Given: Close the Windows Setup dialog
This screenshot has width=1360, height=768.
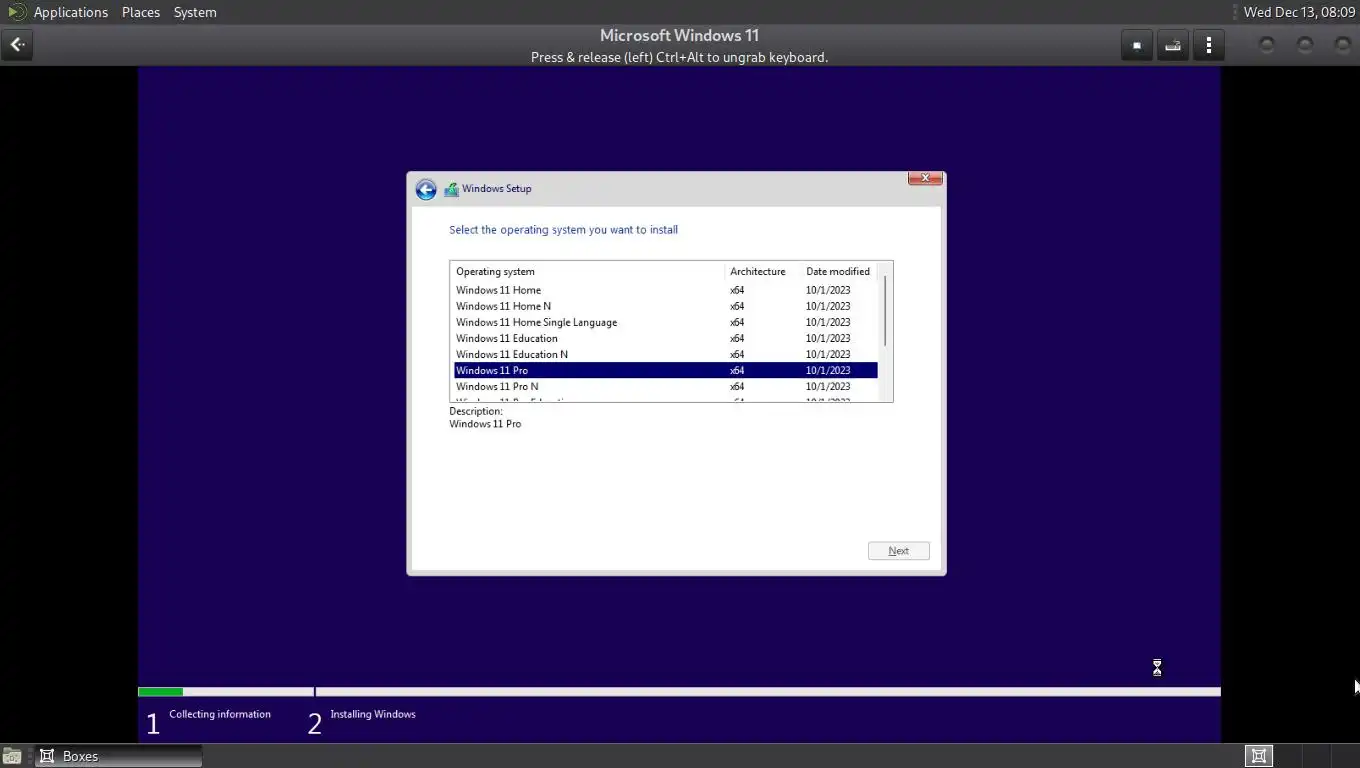Looking at the screenshot, I should pos(925,178).
